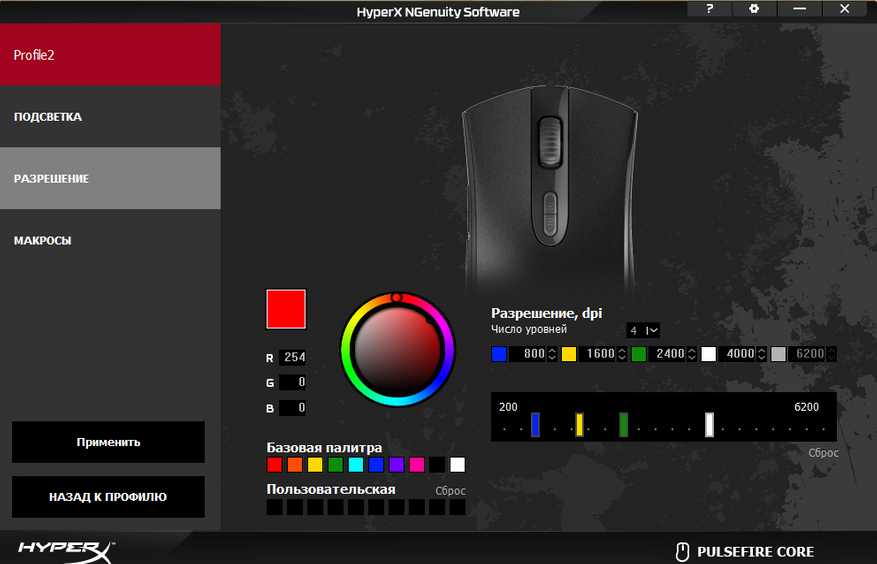Click the mouse scroll wheel on image

point(550,141)
